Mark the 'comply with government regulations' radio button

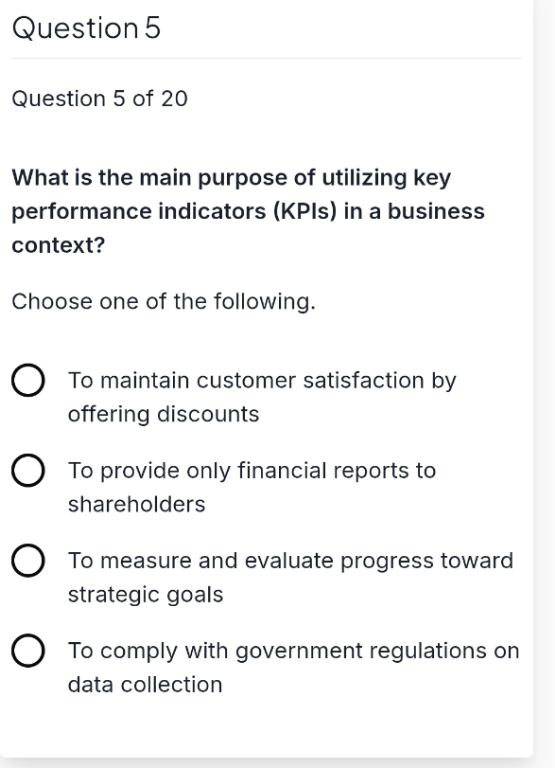[x=28, y=650]
